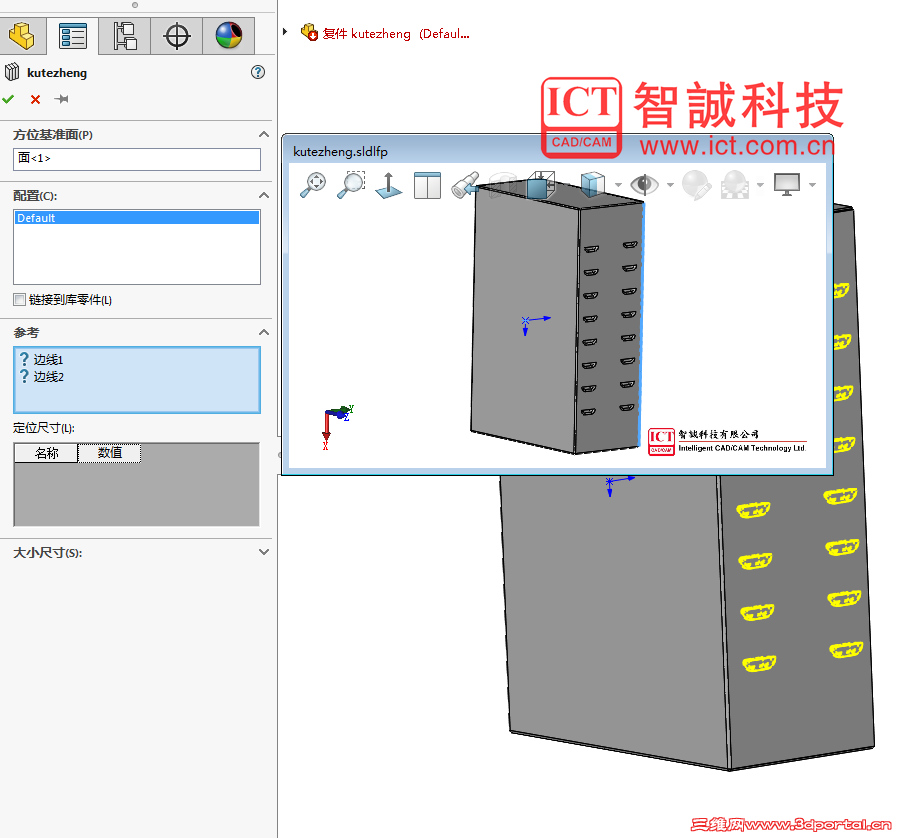
Task: Open the Display Style dropdown arrow
Action: 618,185
